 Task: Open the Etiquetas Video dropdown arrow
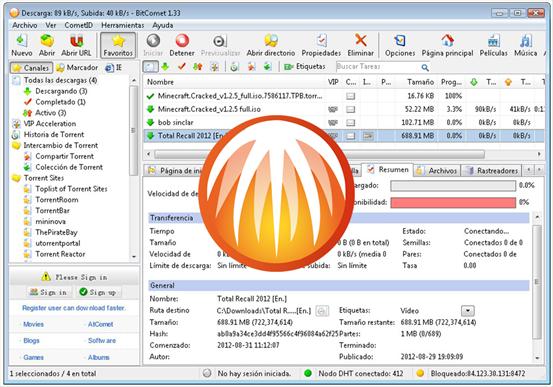pyautogui.click(x=468, y=311)
